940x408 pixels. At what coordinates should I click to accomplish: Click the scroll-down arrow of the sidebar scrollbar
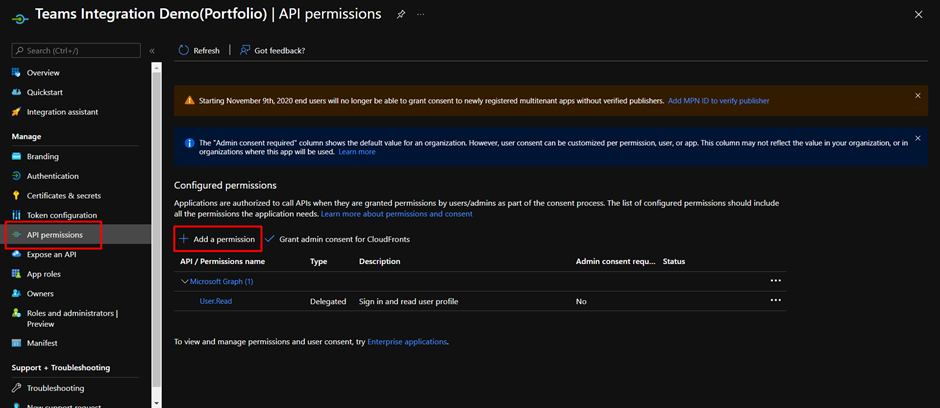coord(157,402)
